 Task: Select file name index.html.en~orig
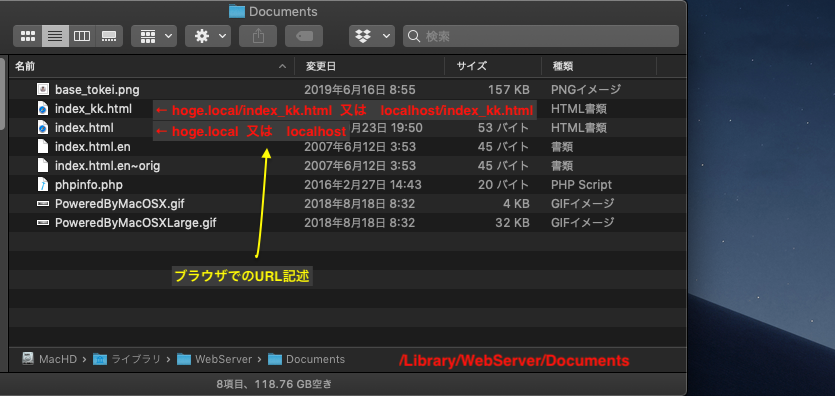[x=108, y=166]
